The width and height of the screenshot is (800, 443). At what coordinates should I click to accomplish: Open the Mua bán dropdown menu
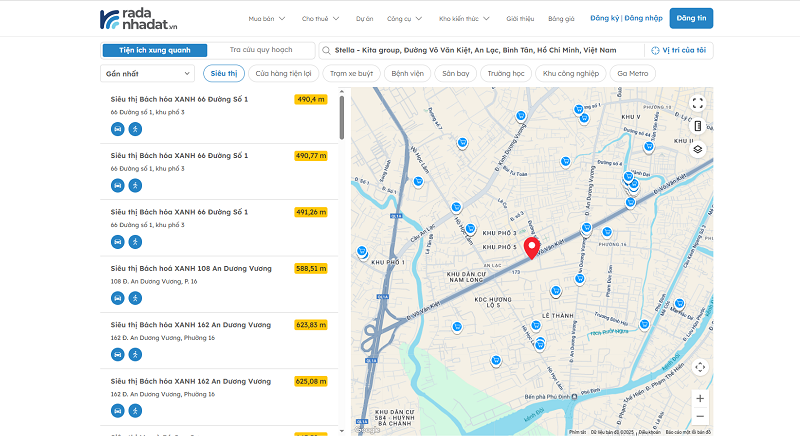coord(267,18)
